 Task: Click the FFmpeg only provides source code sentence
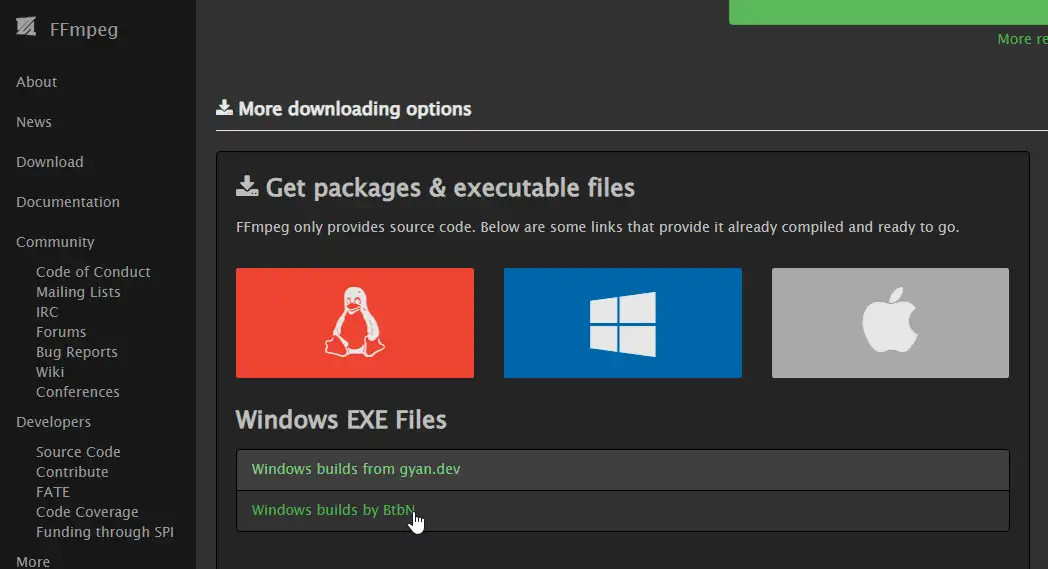pyautogui.click(x=598, y=227)
